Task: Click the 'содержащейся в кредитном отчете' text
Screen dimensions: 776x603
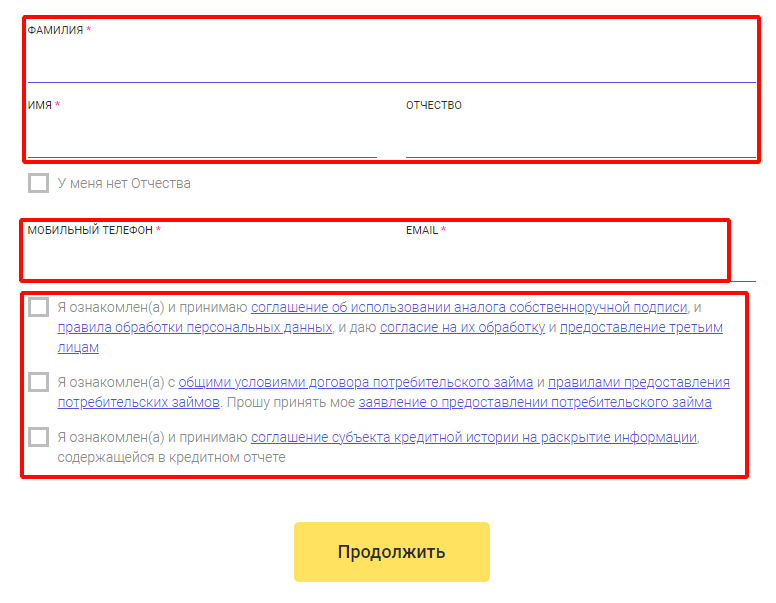Action: (171, 457)
